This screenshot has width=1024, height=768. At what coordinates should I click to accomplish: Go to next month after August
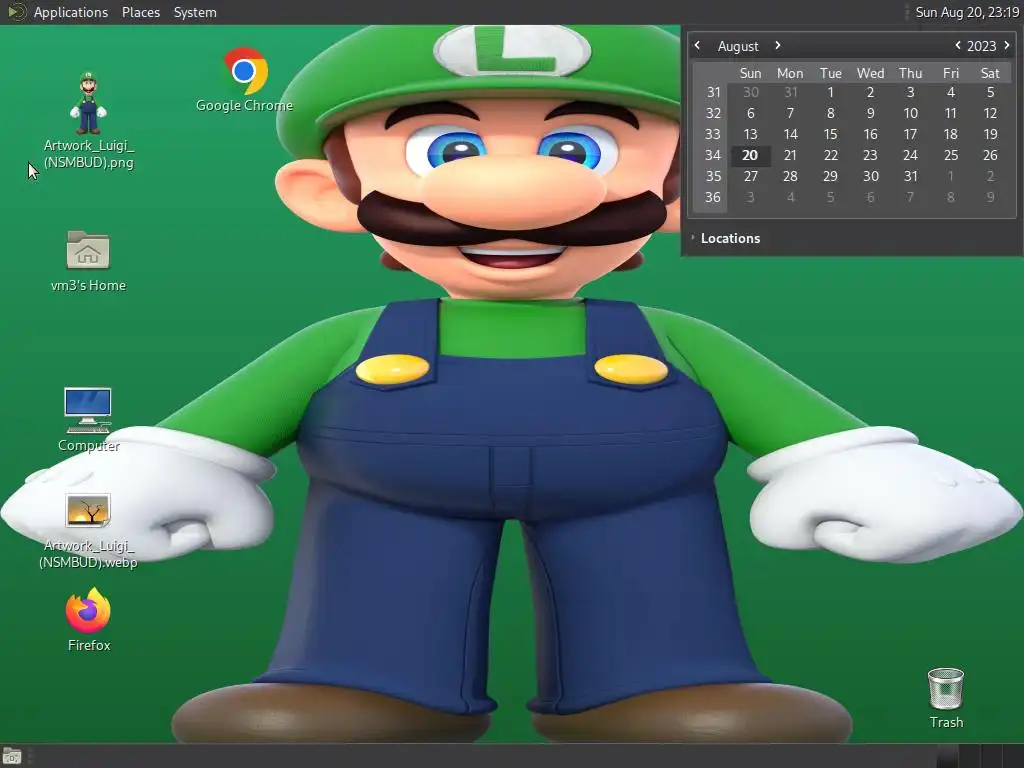[x=777, y=46]
